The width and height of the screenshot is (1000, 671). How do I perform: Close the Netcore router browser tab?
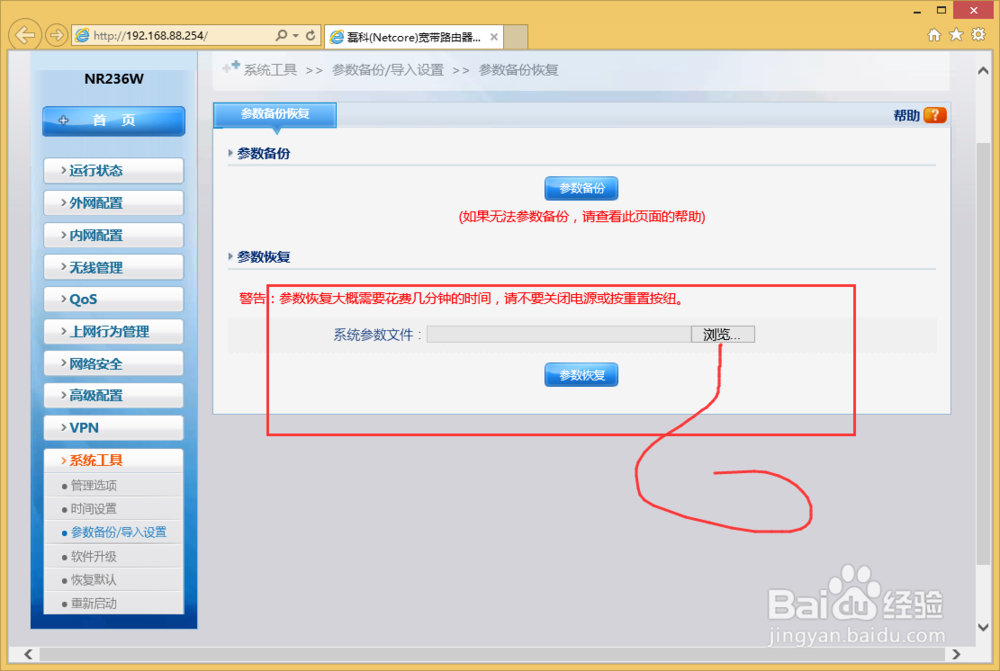tap(494, 37)
